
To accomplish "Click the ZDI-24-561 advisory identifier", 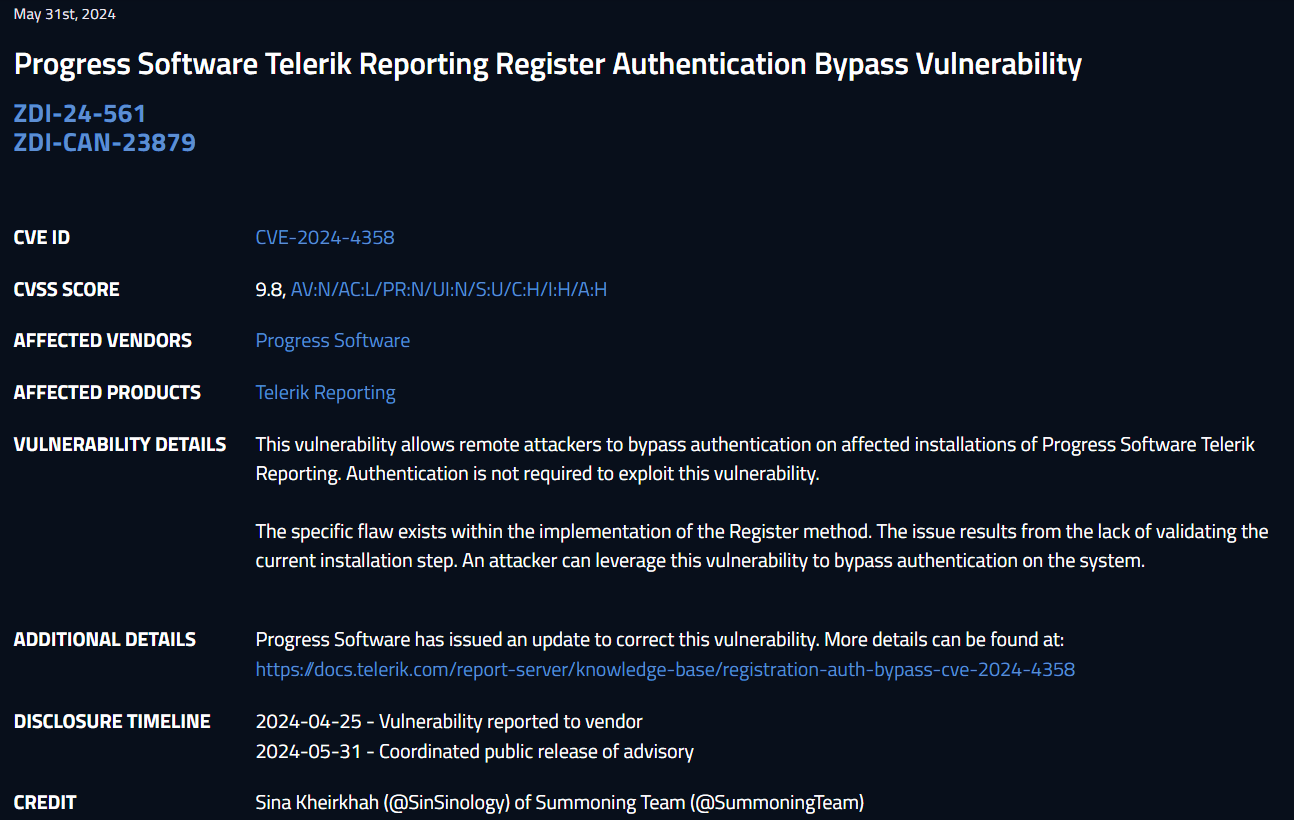I will tap(80, 114).
